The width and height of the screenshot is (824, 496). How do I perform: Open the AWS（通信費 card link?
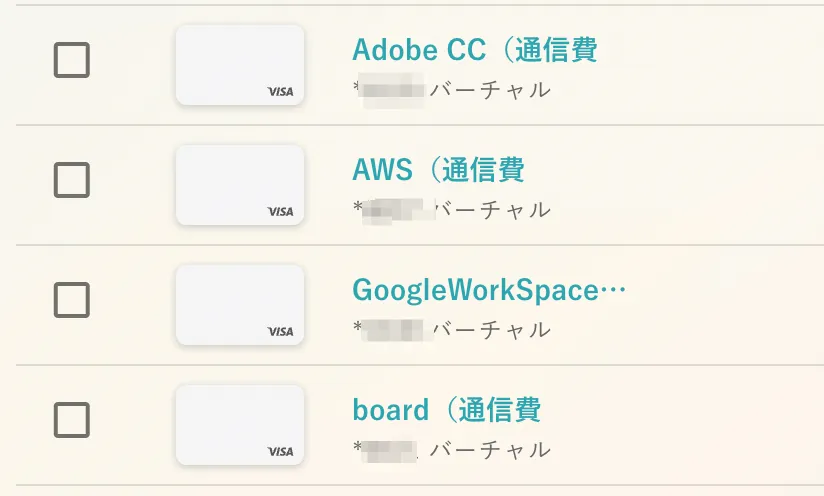click(x=438, y=170)
